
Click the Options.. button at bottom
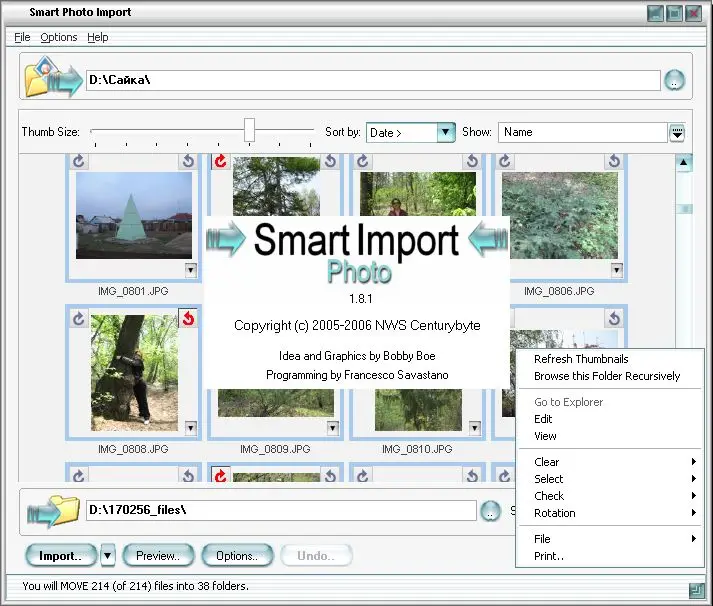(x=237, y=556)
